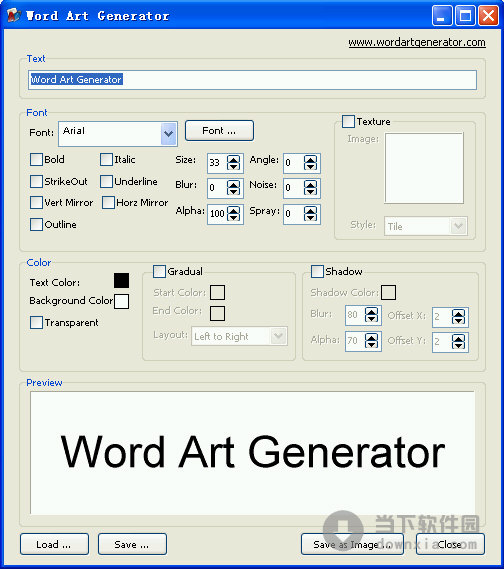Minimize the Word Art Generator window

pos(442,16)
